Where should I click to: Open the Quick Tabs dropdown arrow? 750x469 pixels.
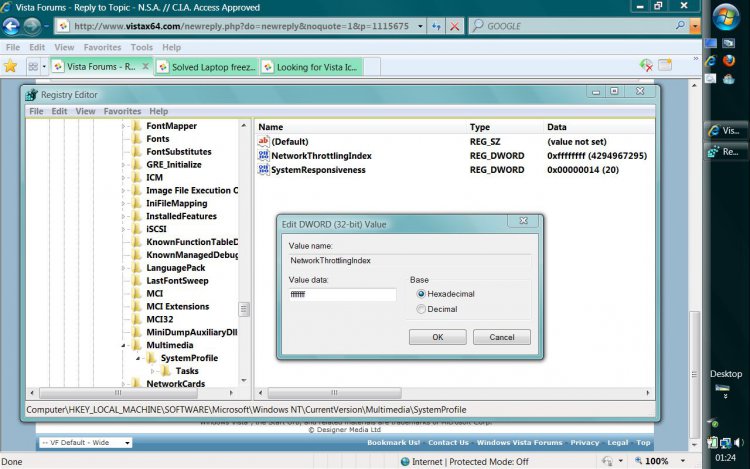[x=44, y=66]
